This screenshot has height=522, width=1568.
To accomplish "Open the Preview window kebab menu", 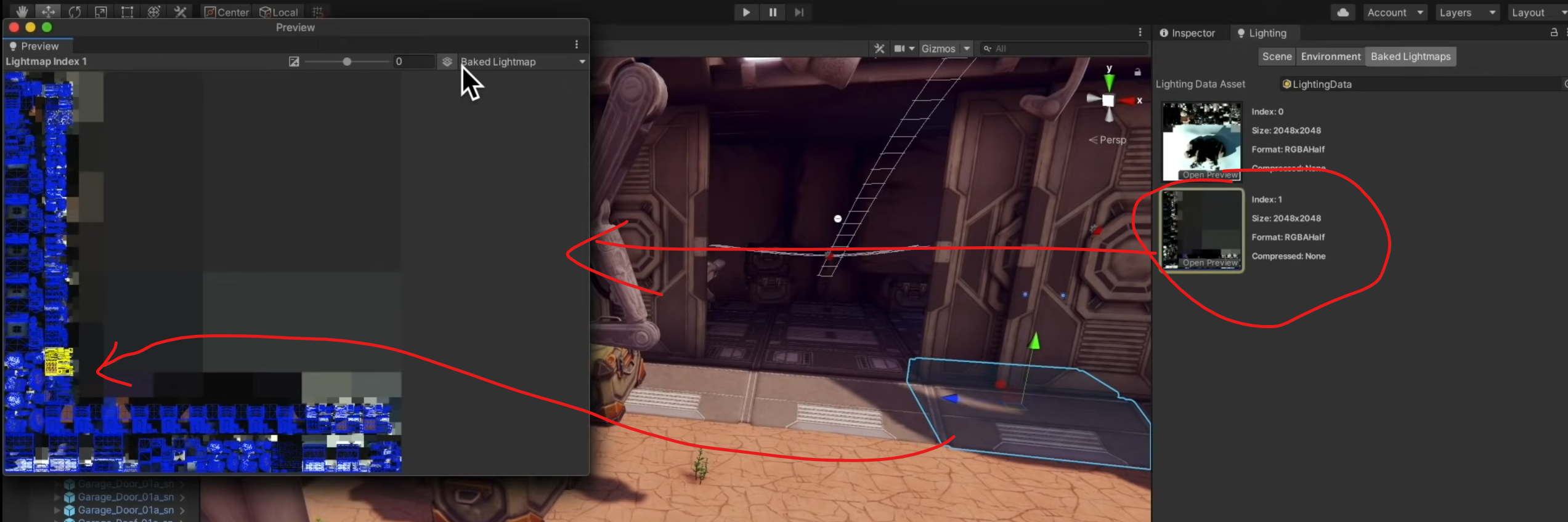I will (x=577, y=44).
